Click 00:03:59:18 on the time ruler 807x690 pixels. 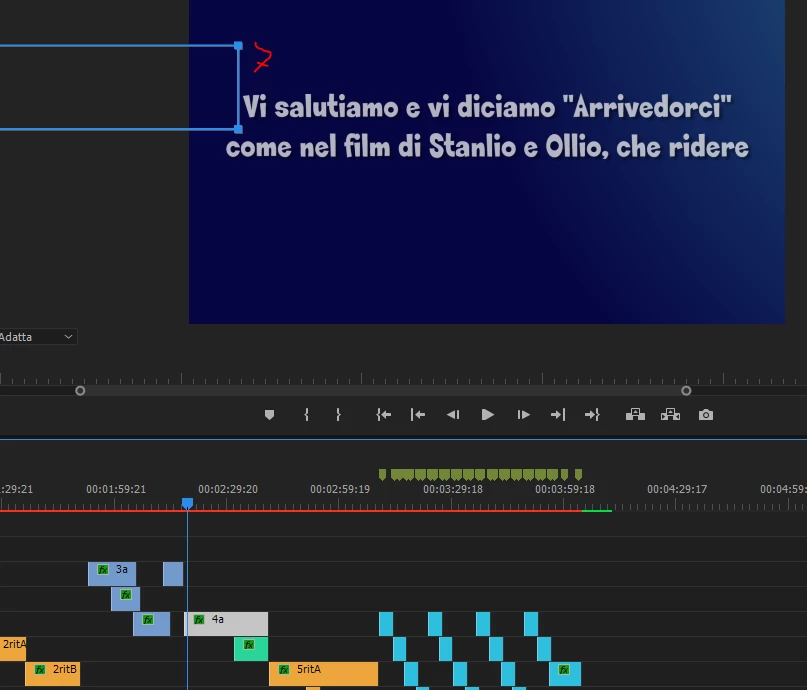click(565, 489)
